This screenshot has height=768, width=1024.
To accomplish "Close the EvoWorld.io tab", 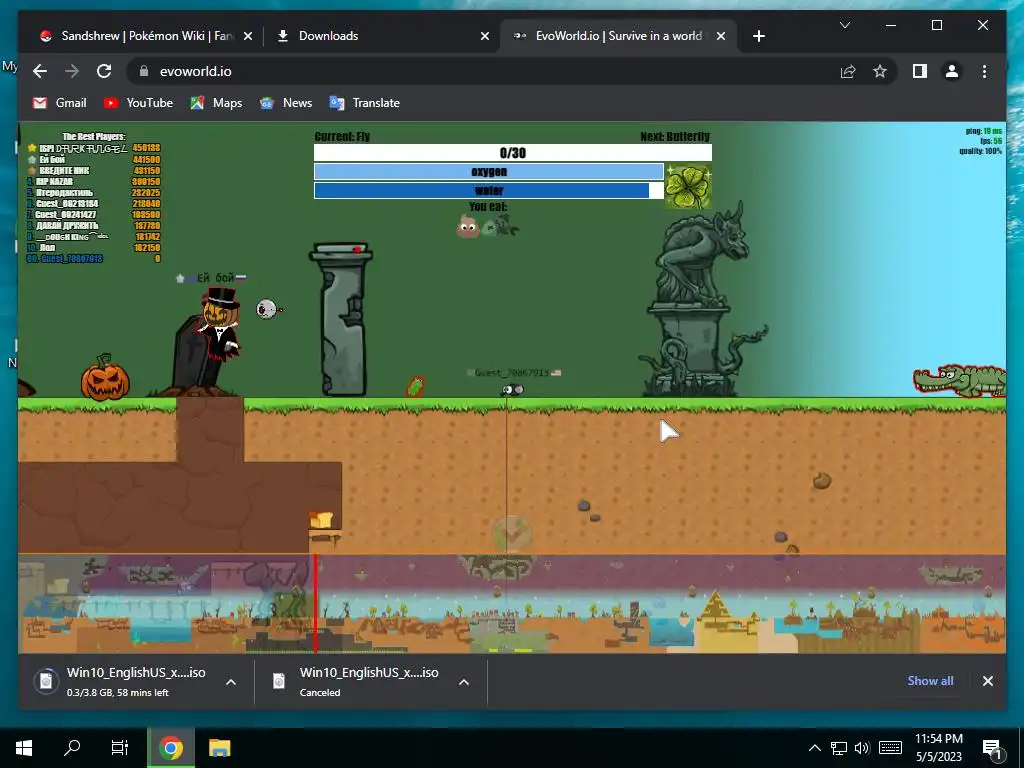I will [721, 36].
